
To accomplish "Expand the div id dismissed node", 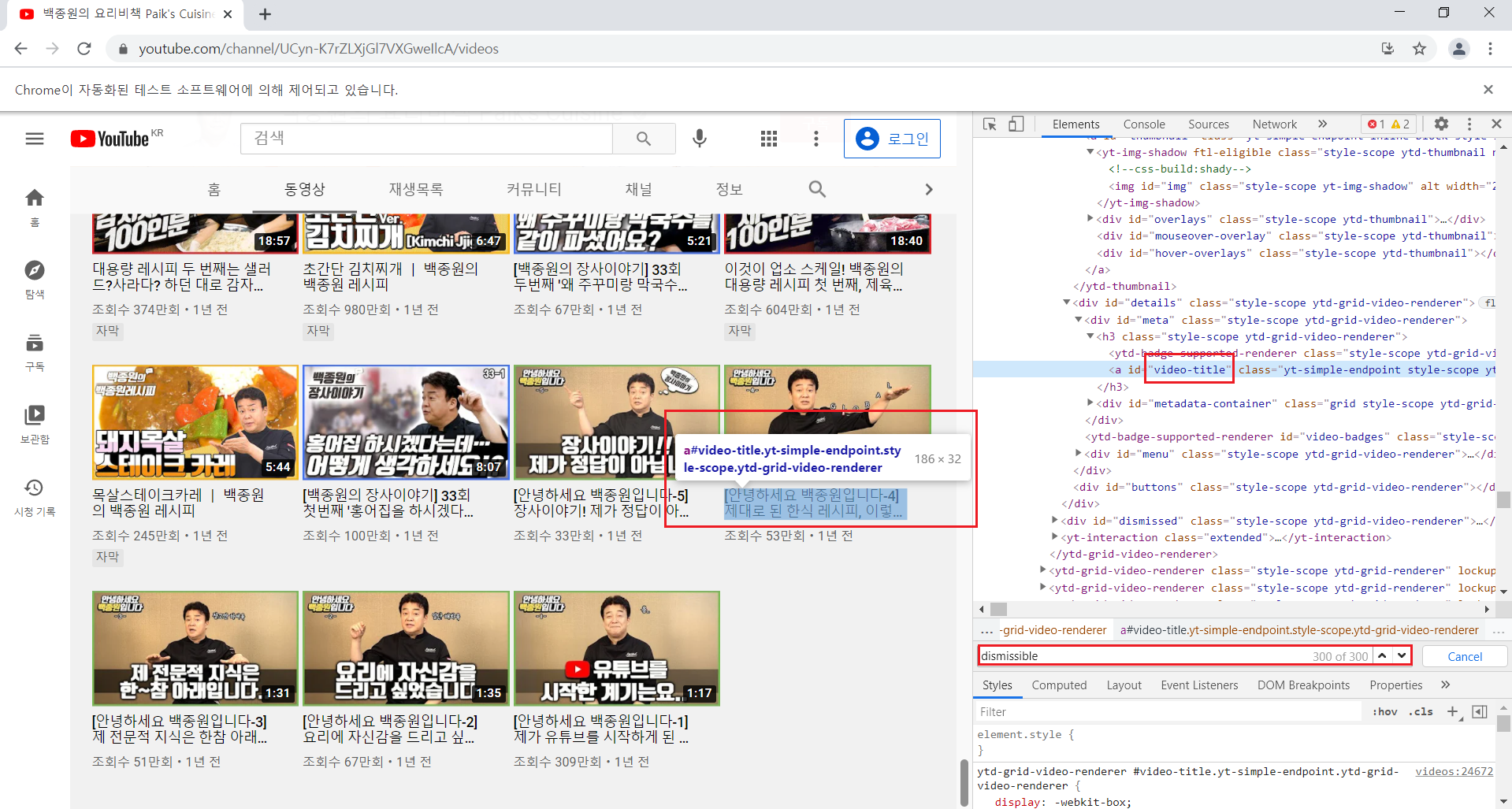I will point(1055,521).
